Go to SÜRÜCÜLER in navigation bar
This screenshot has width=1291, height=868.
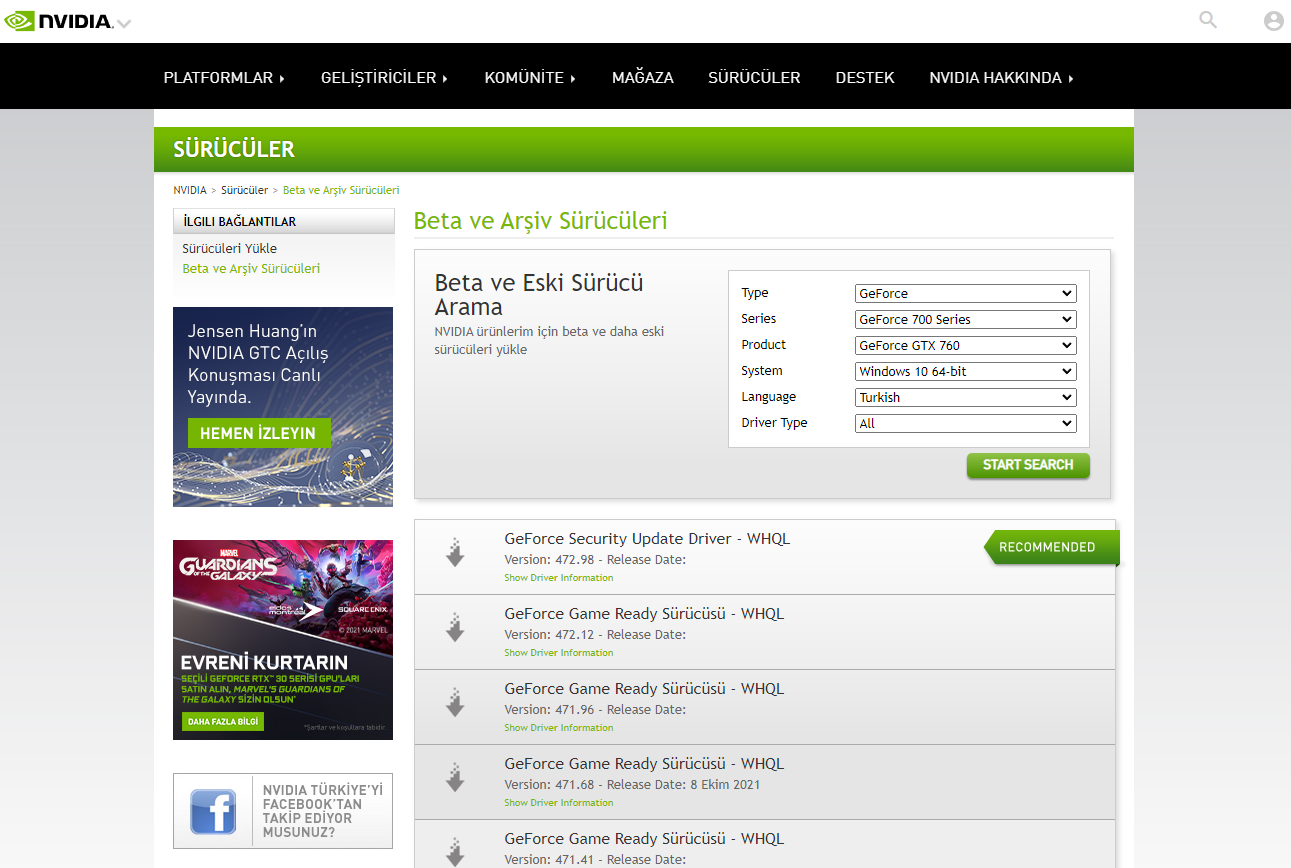pyautogui.click(x=754, y=78)
